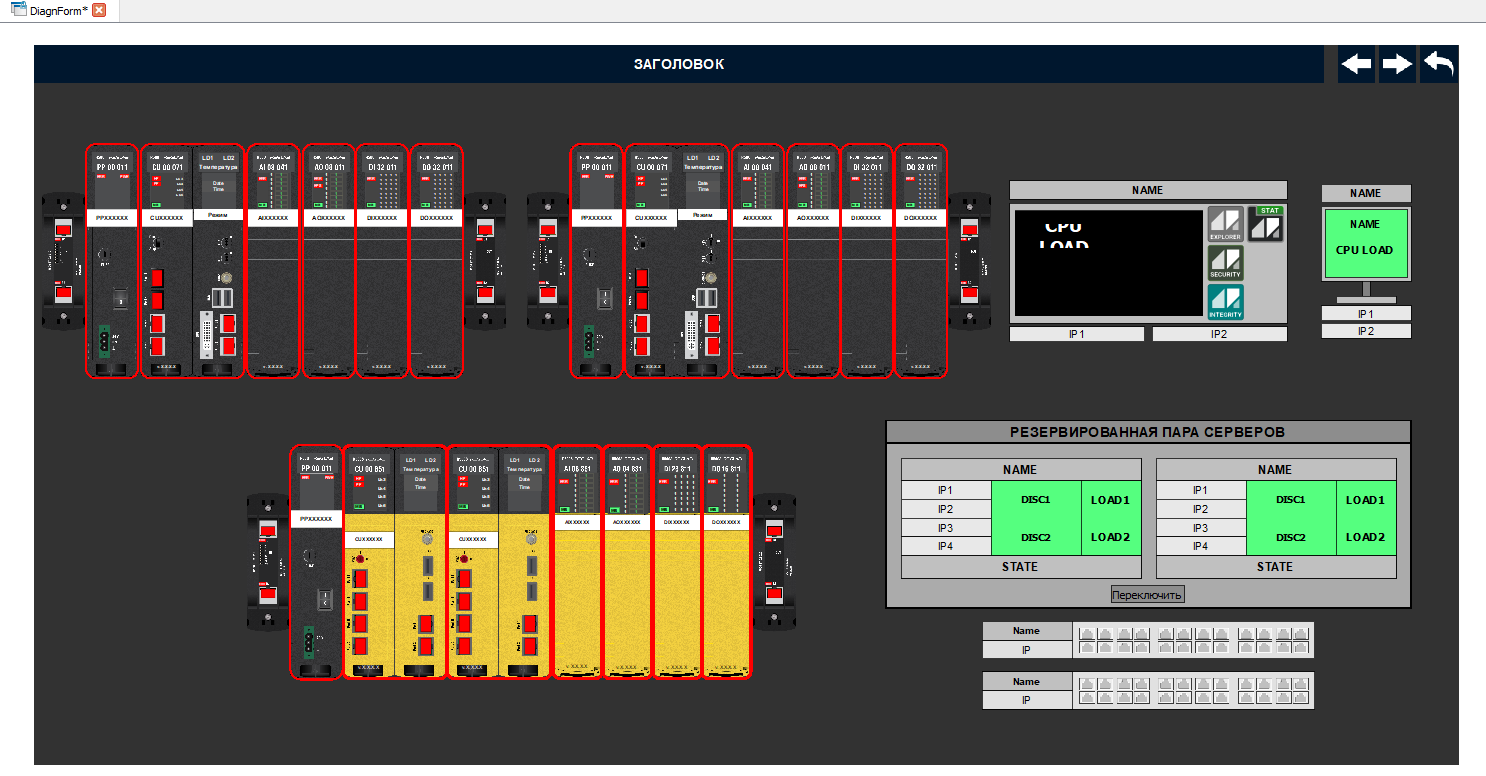This screenshot has width=1486, height=776.
Task: Close the DiagnForm tab
Action: [99, 10]
